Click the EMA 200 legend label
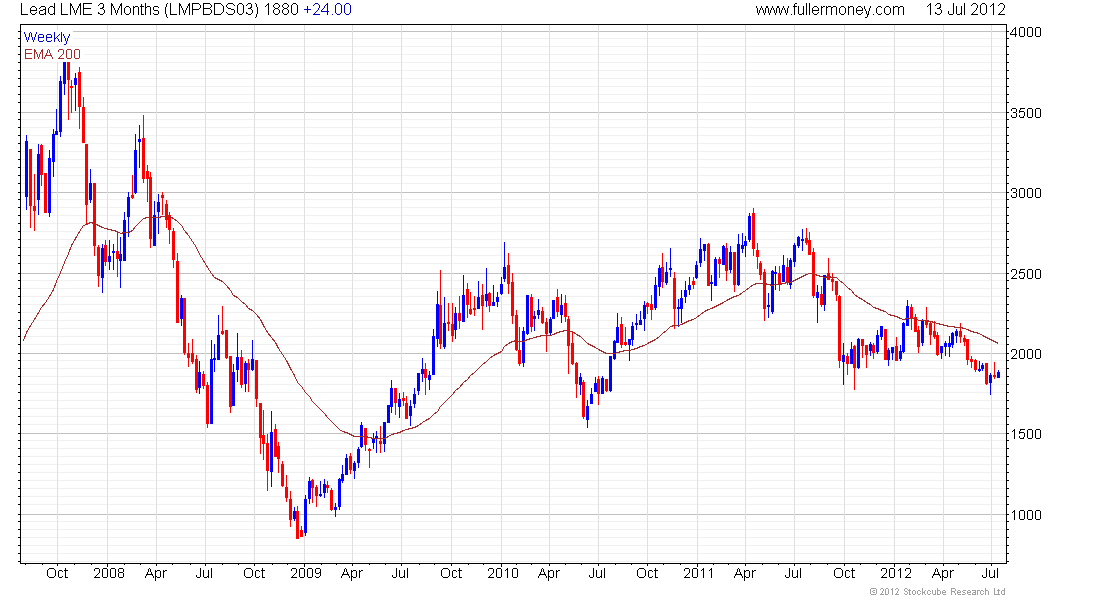The width and height of the screenshot is (1100, 600). (x=52, y=54)
